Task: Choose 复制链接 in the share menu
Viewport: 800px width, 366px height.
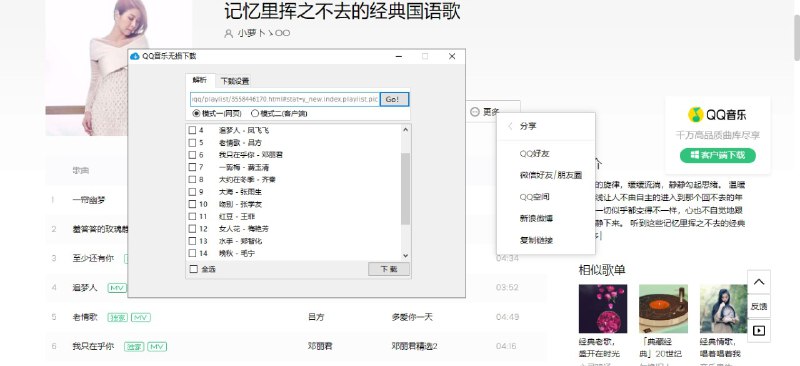Action: [x=536, y=240]
